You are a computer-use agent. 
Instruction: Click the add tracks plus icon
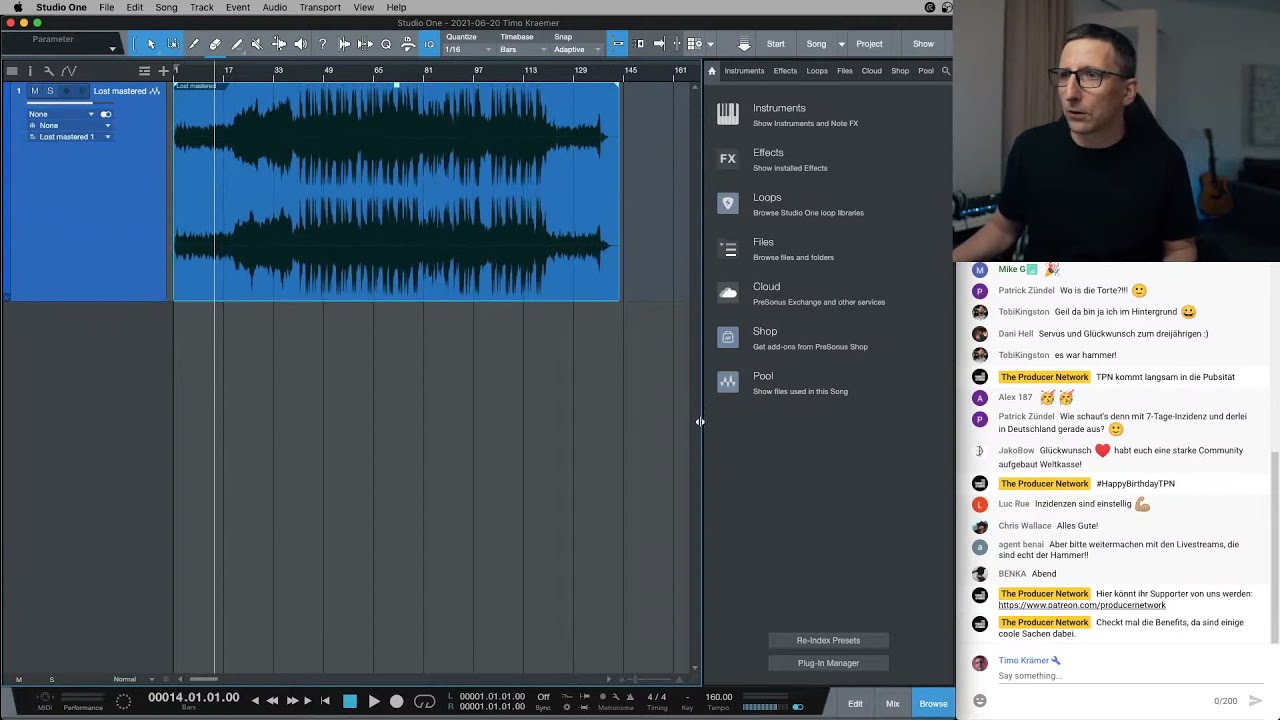point(163,71)
